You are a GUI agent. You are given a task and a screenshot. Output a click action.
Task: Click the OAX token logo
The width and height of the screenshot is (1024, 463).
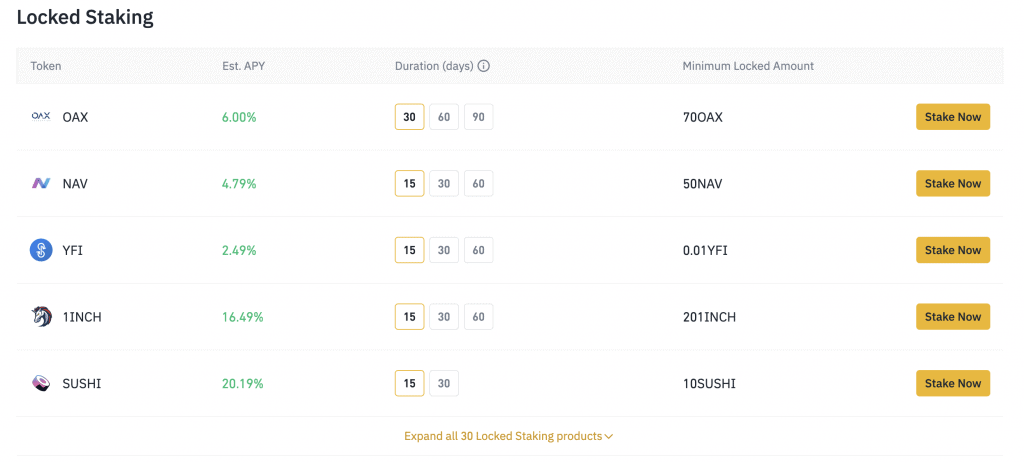point(40,116)
